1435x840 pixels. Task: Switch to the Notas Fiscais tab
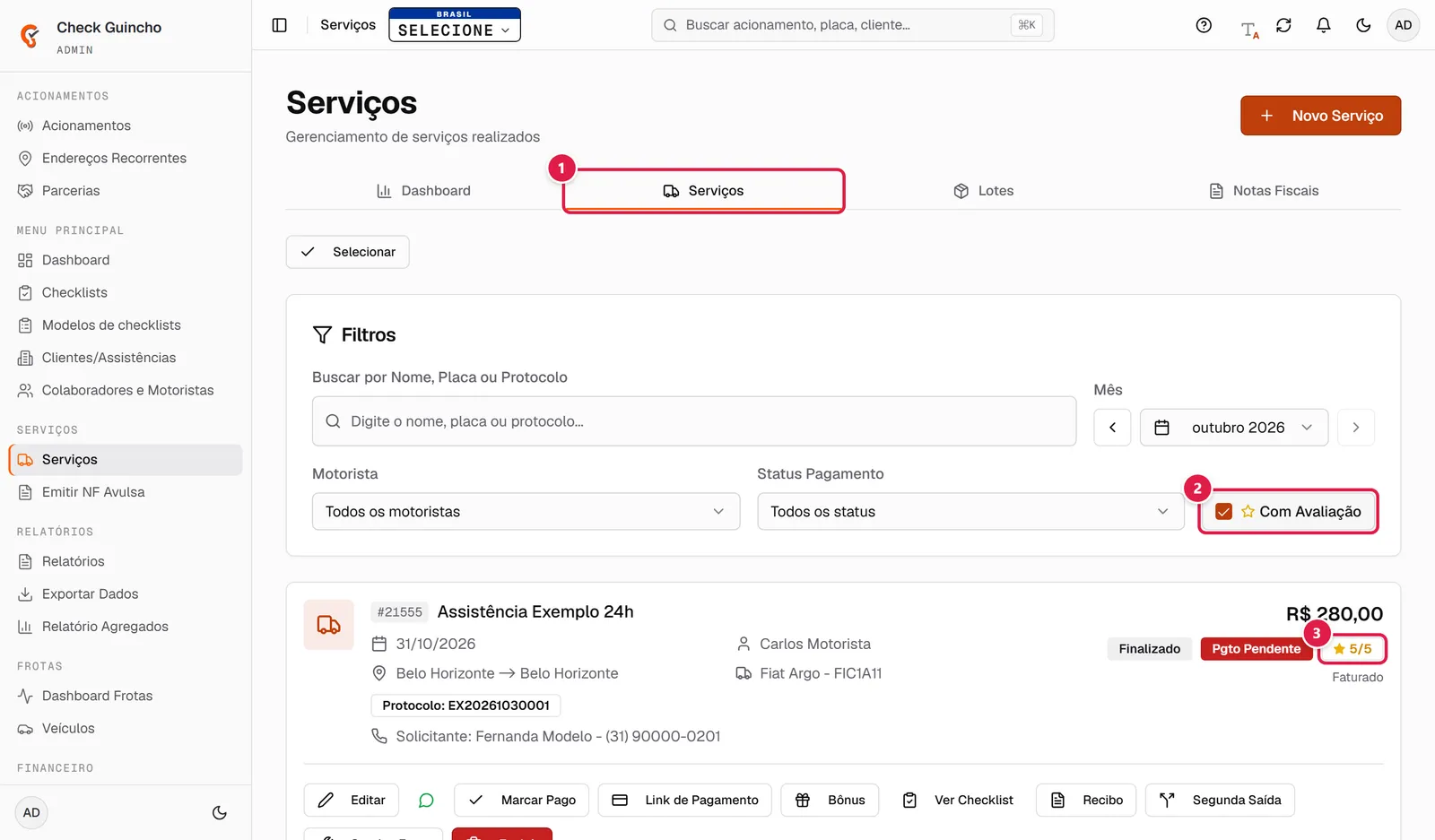1263,191
